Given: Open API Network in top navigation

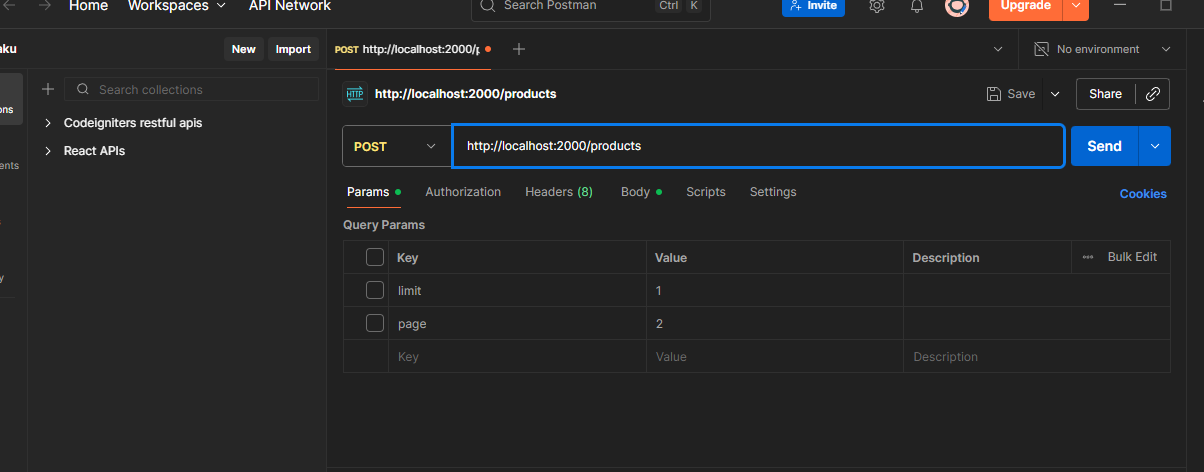Looking at the screenshot, I should (x=290, y=6).
